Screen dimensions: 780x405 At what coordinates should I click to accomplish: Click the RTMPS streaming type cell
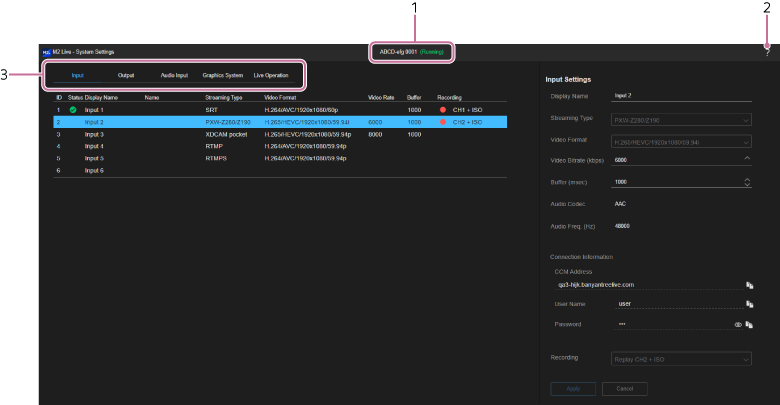click(x=216, y=158)
